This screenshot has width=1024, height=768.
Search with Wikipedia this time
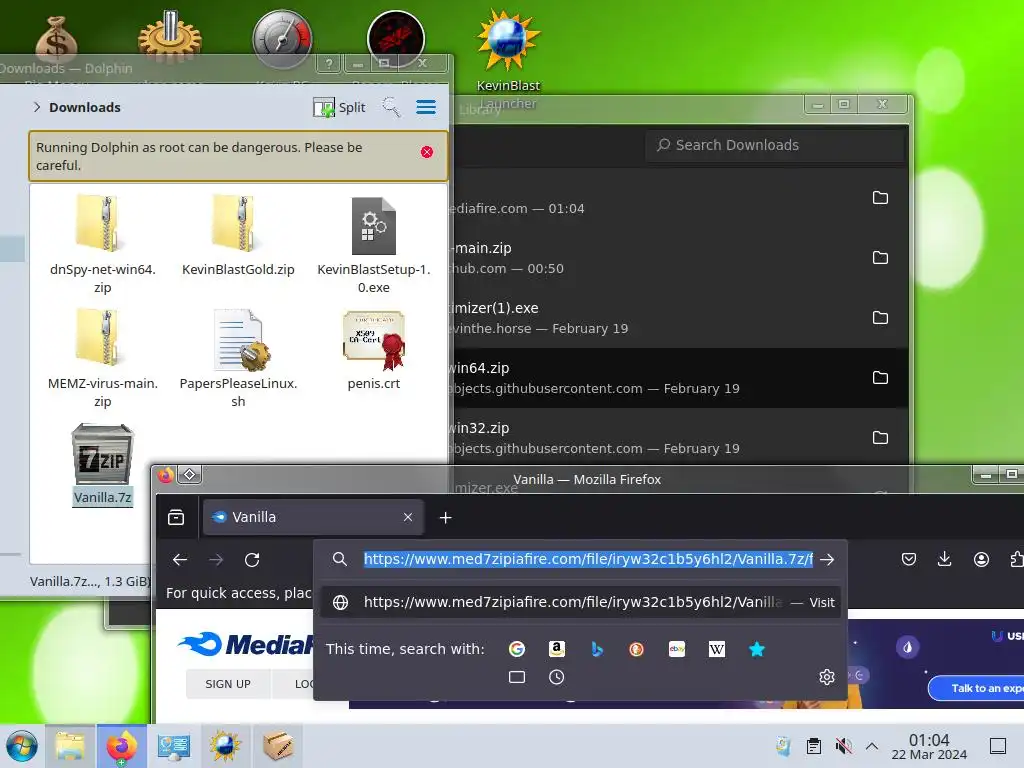(716, 649)
